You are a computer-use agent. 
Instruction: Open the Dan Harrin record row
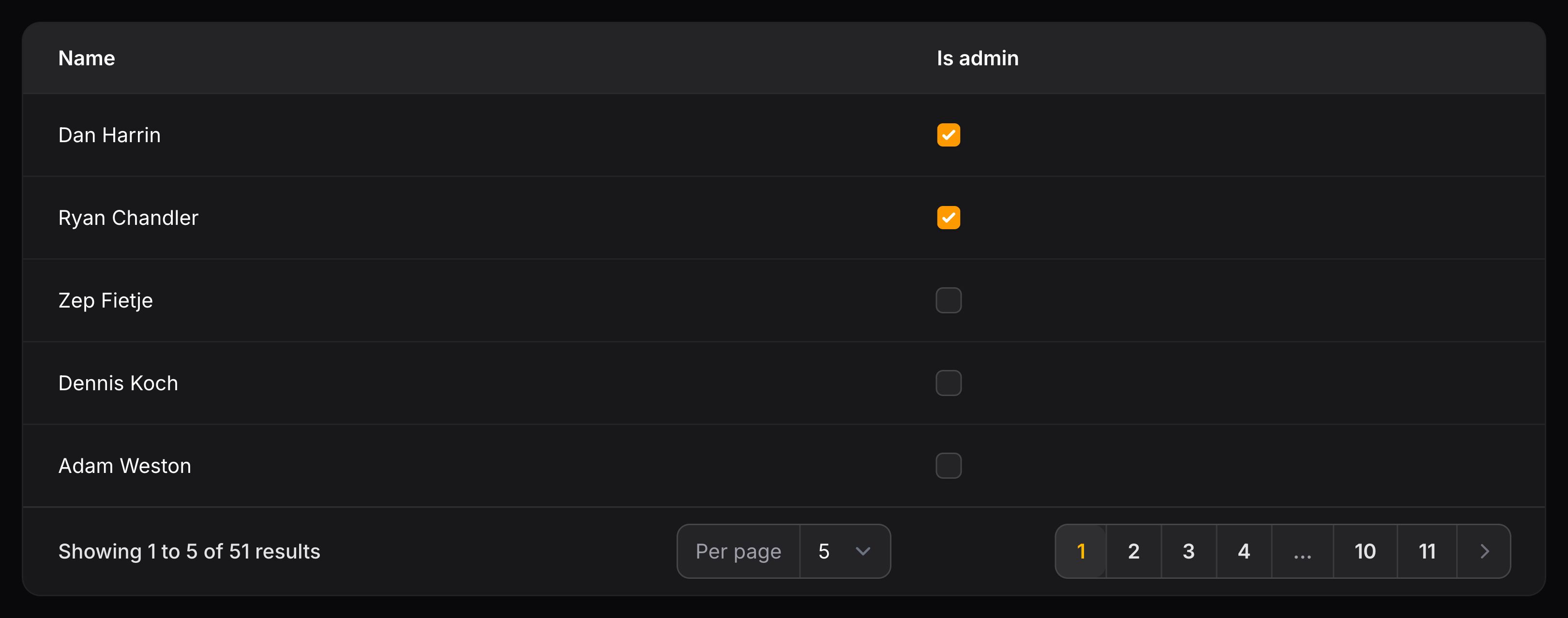[109, 134]
